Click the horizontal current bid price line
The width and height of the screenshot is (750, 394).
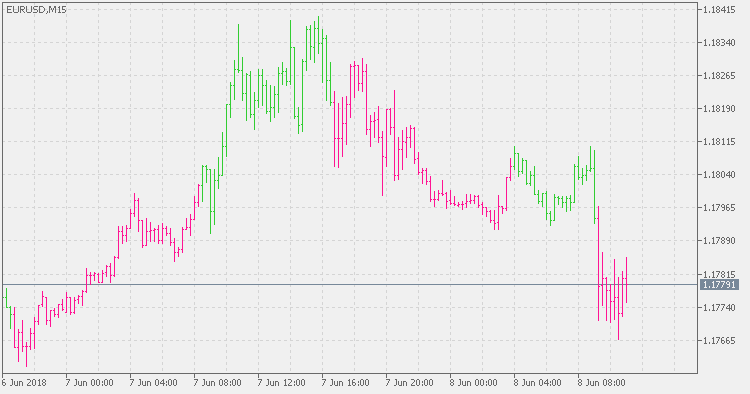(x=349, y=285)
